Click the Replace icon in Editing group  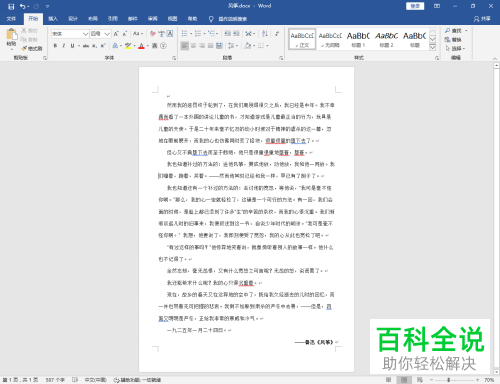pos(453,40)
